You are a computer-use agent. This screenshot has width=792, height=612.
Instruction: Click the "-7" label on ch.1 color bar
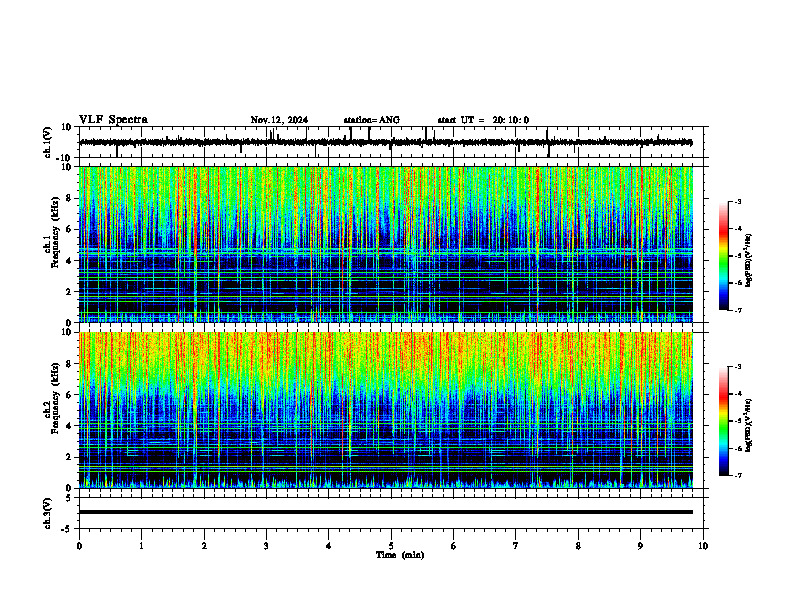pos(738,310)
